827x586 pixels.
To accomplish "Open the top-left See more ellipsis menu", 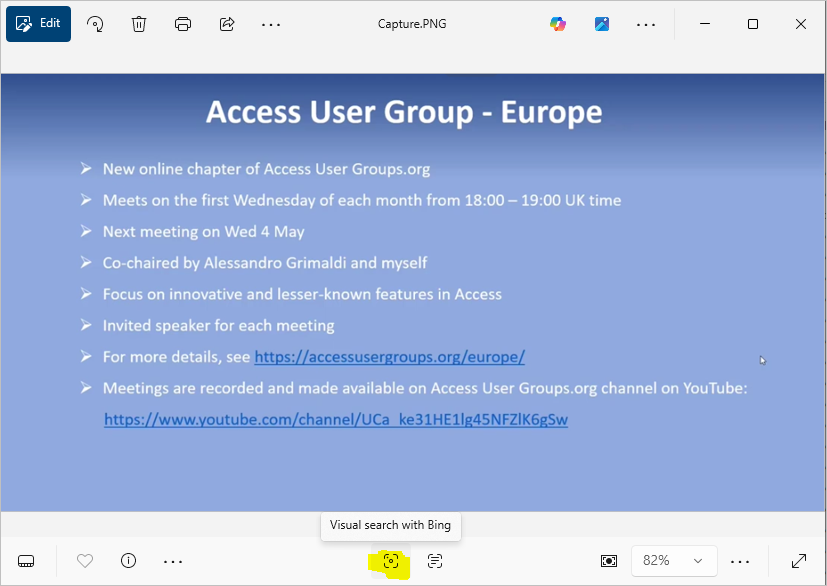I will coord(271,24).
